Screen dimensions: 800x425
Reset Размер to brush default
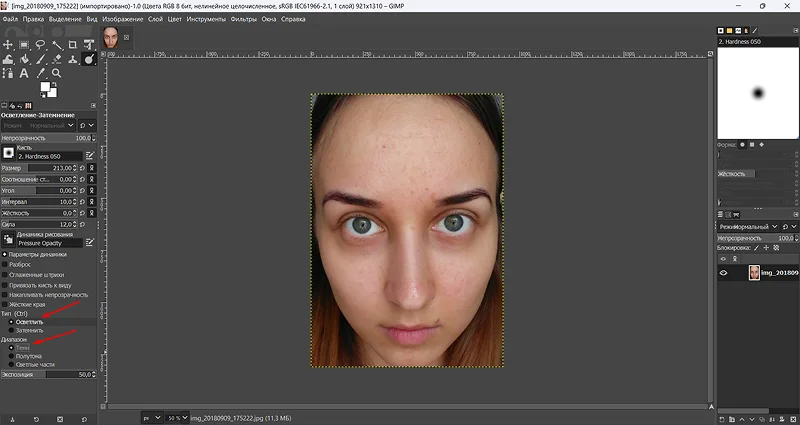click(83, 168)
